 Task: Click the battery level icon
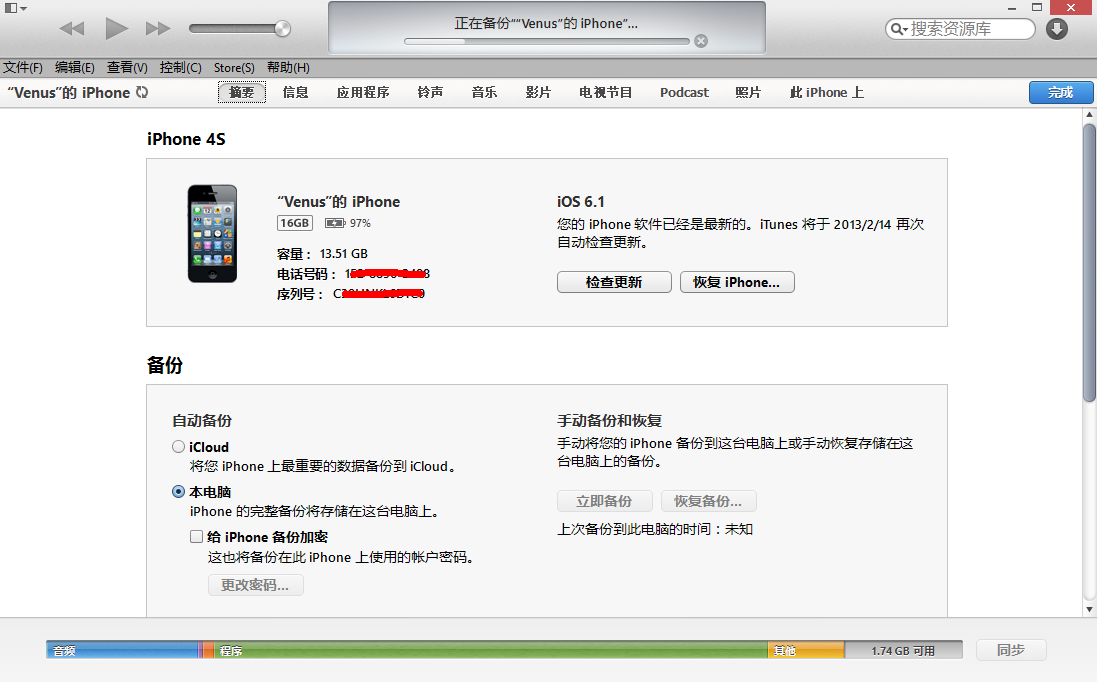pos(335,223)
